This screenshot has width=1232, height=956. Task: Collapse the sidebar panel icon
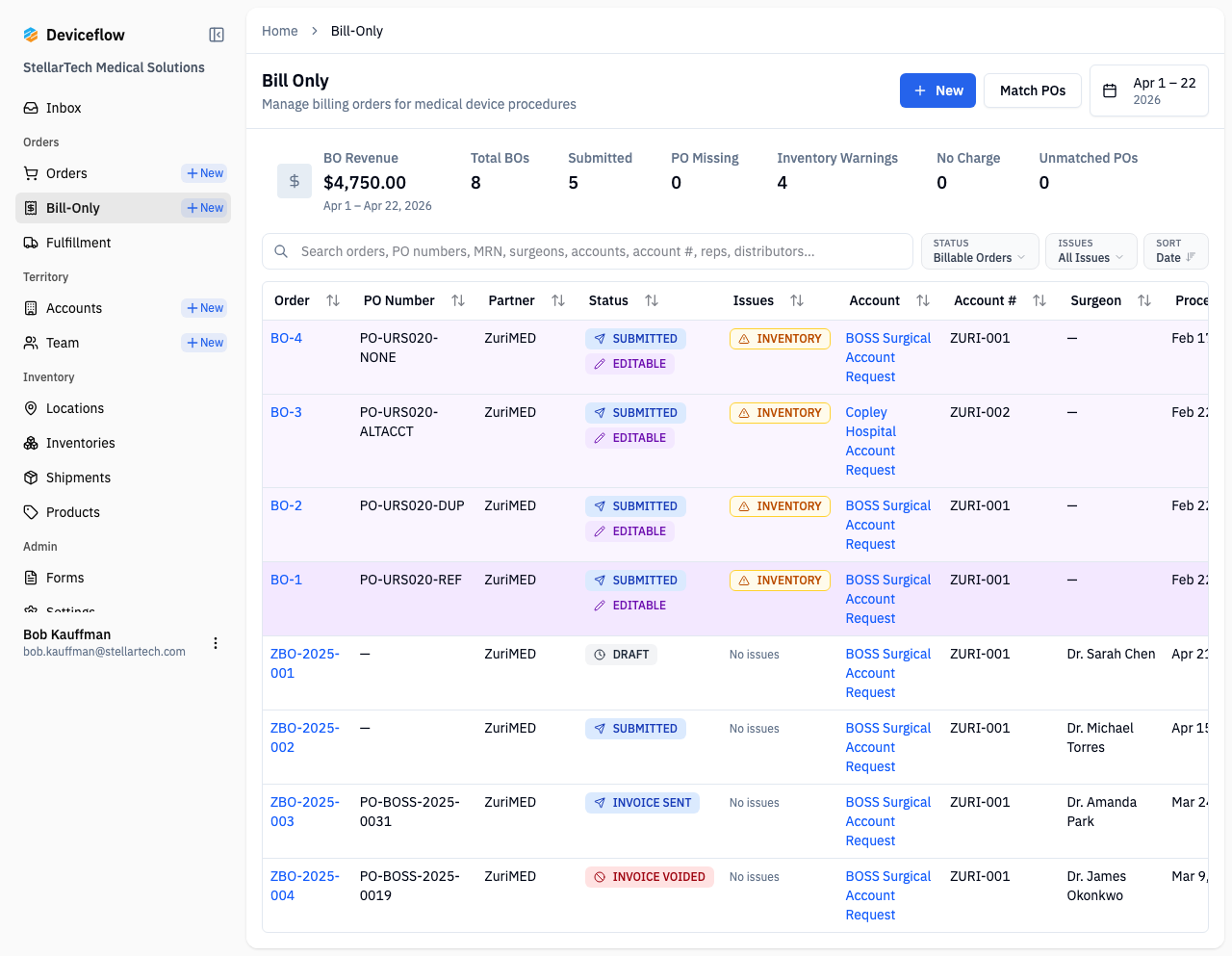217,35
